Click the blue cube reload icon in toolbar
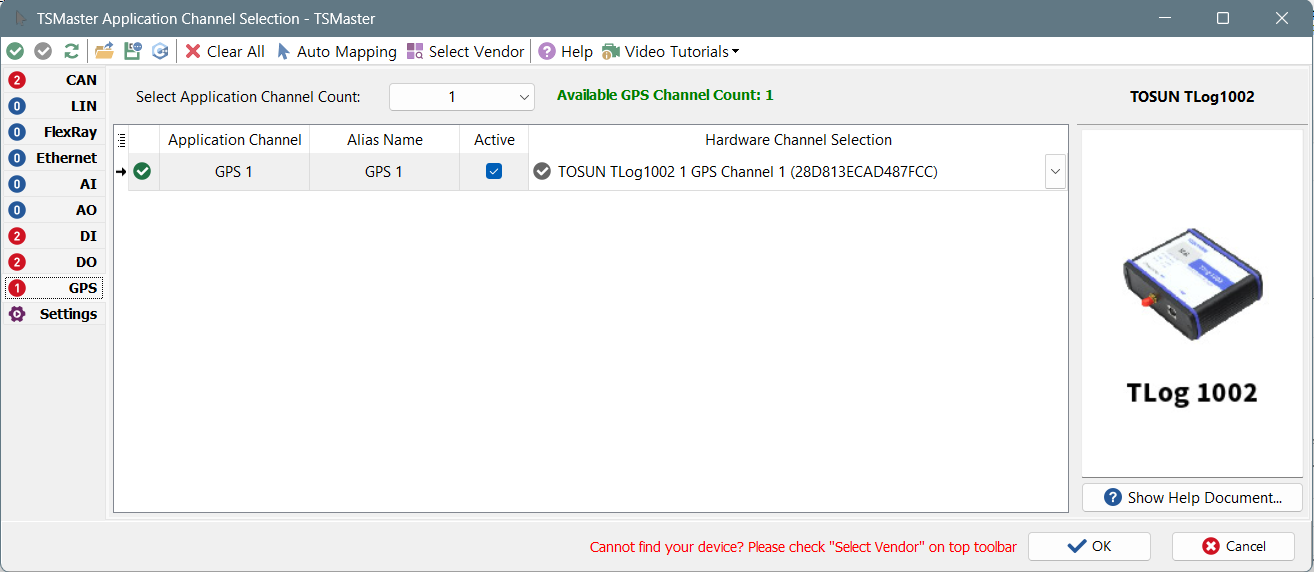1314x572 pixels. click(160, 51)
